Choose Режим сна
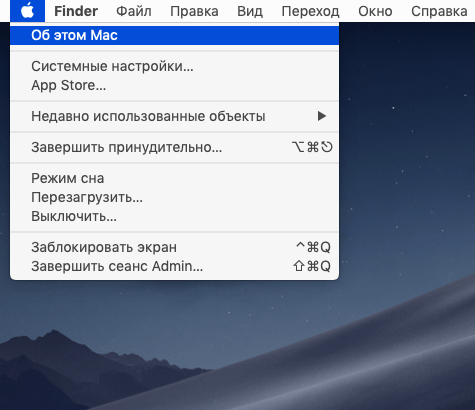The height and width of the screenshot is (410, 475). click(174, 178)
